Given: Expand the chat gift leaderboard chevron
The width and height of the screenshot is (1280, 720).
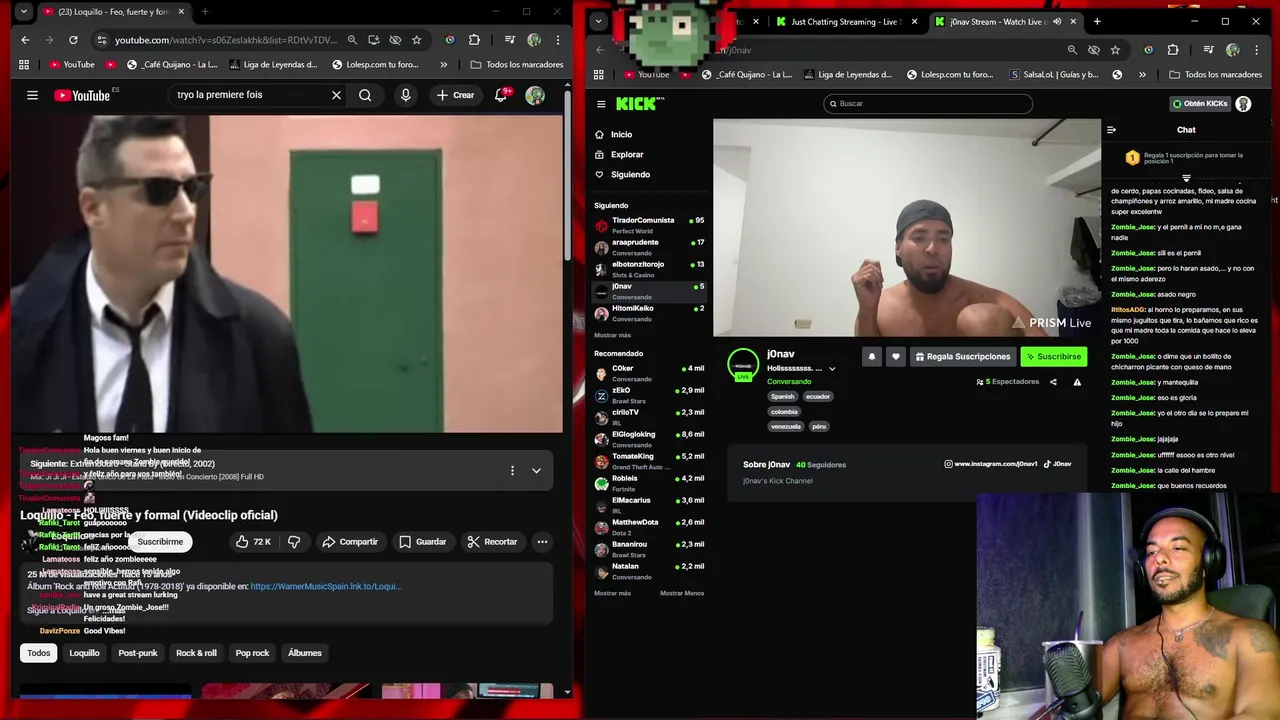Looking at the screenshot, I should 1186,178.
